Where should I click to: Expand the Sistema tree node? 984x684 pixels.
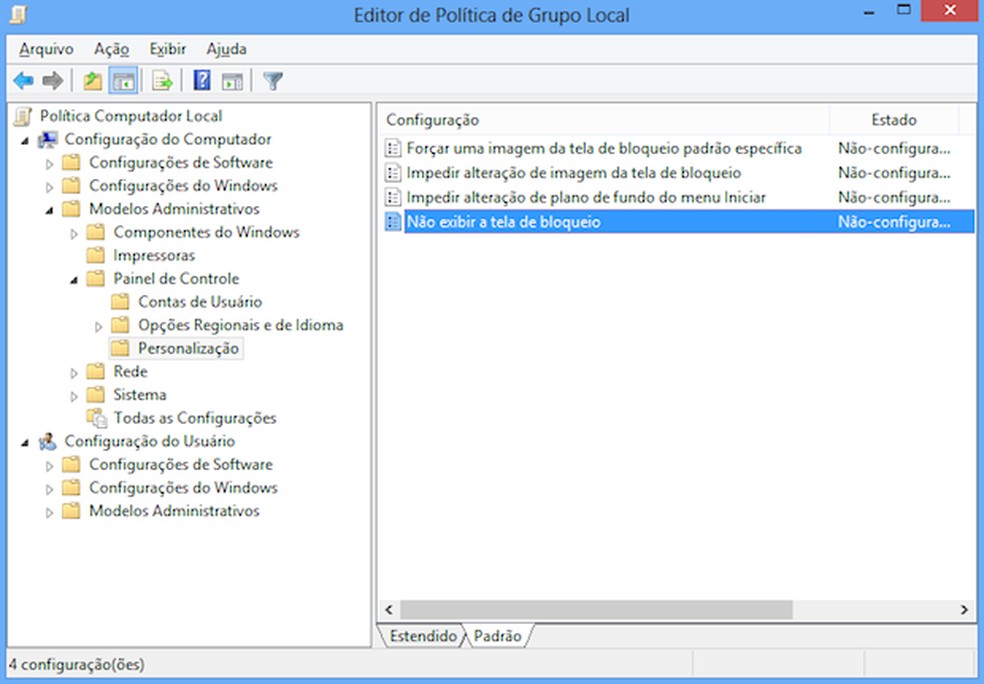coord(74,396)
